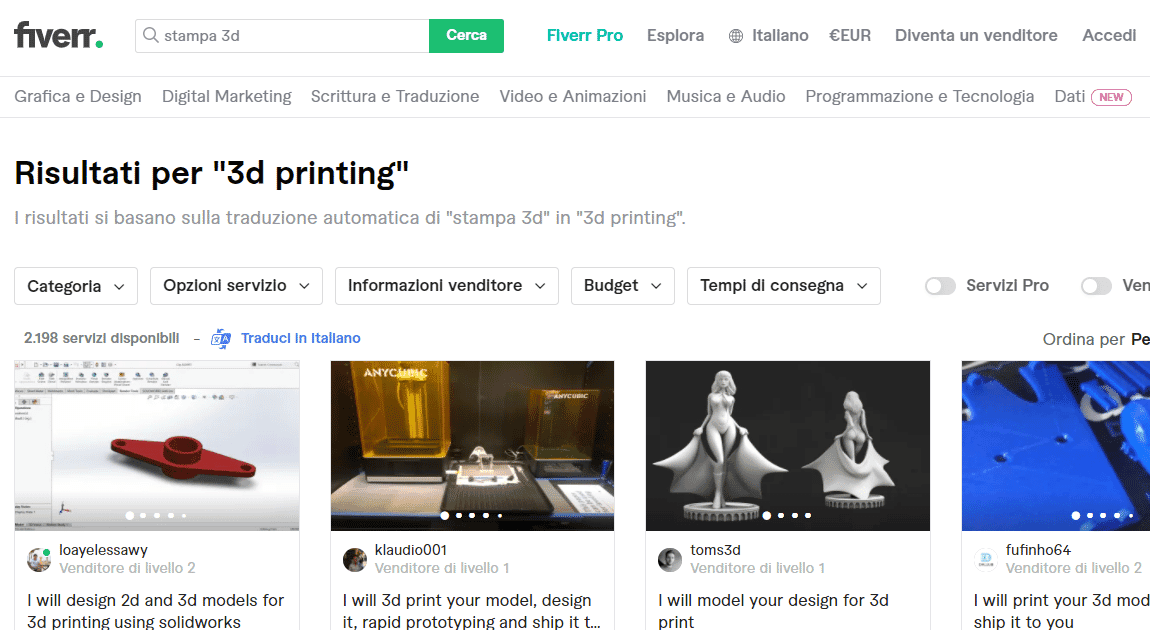Open the Tempi di consegna dropdown
Image resolution: width=1150 pixels, height=630 pixels.
[783, 286]
